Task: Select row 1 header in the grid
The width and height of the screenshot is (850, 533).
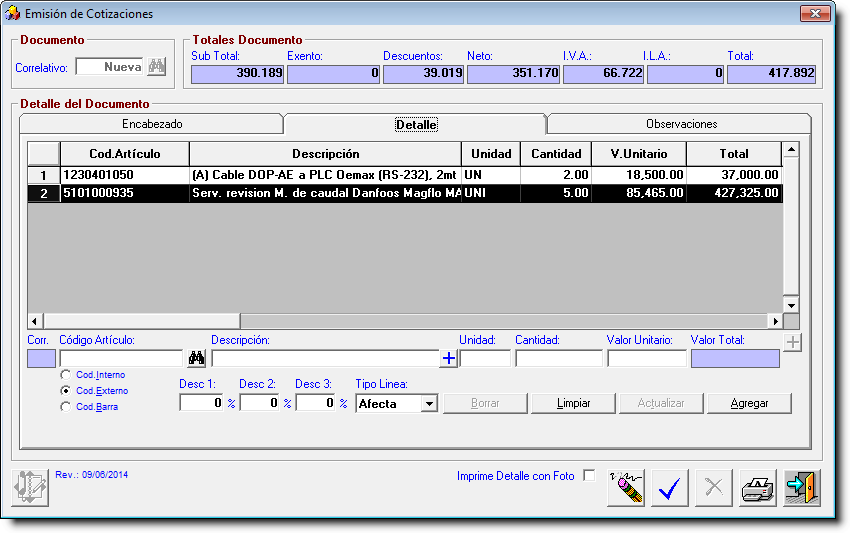Action: [43, 175]
